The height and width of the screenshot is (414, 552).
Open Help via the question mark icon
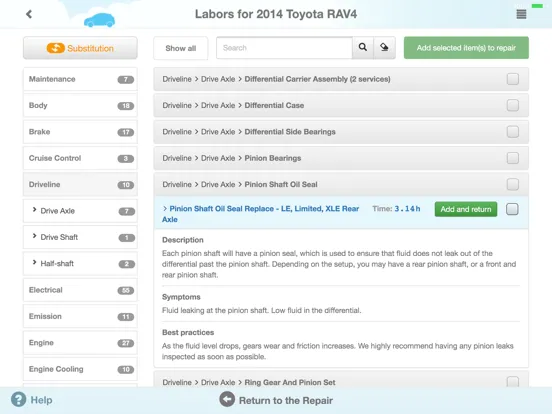click(x=19, y=400)
